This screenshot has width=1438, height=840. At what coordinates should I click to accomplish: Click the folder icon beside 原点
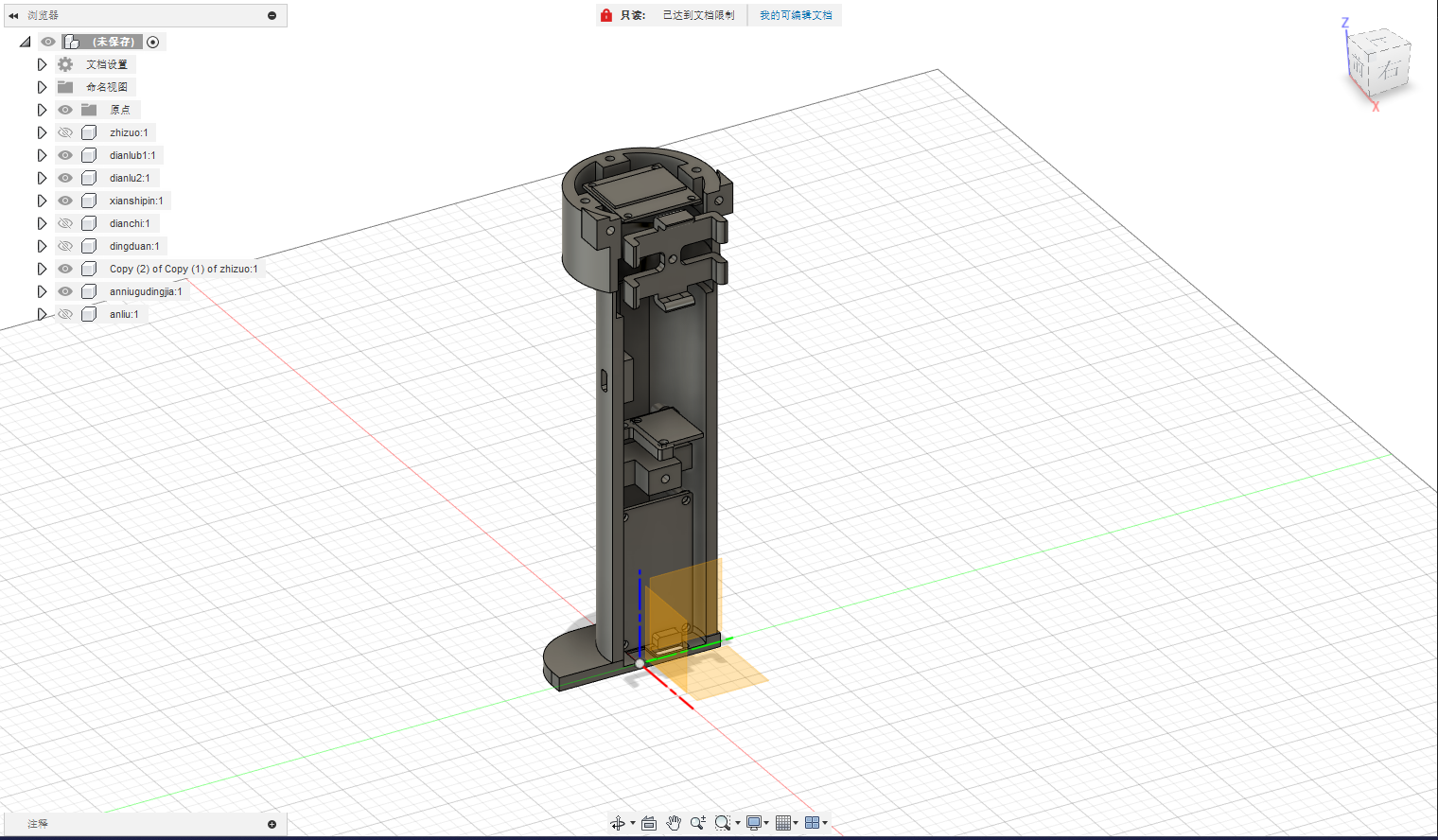(89, 110)
